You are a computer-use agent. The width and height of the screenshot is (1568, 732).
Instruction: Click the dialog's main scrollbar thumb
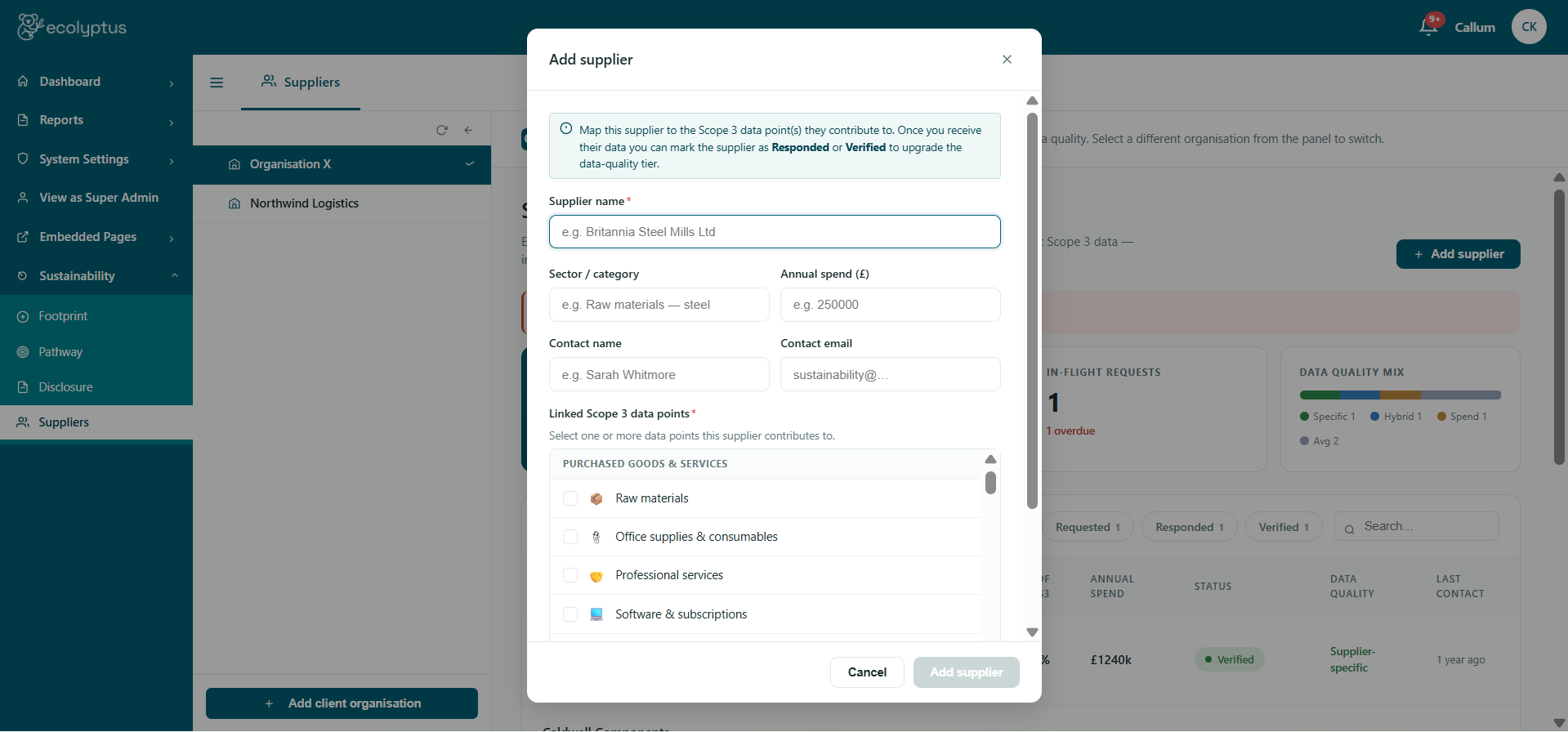1032,310
